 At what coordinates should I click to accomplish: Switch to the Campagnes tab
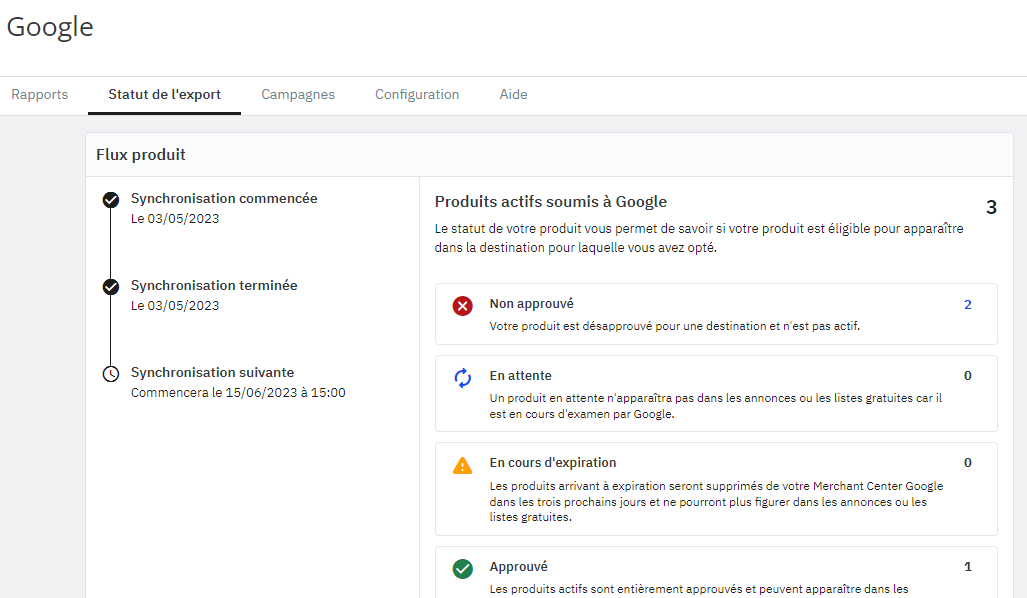tap(298, 94)
